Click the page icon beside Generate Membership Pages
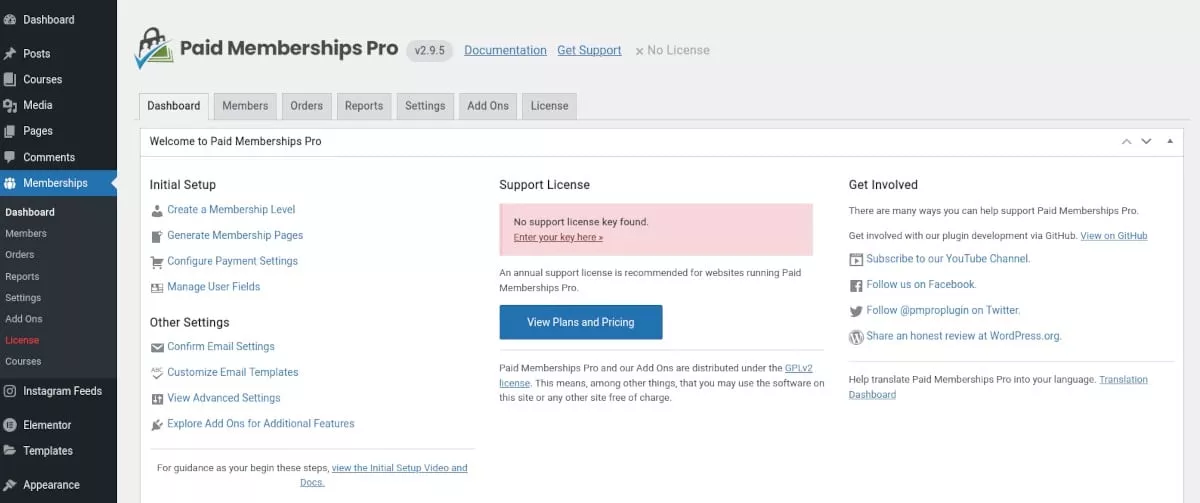Viewport: 1200px width, 503px height. 157,236
